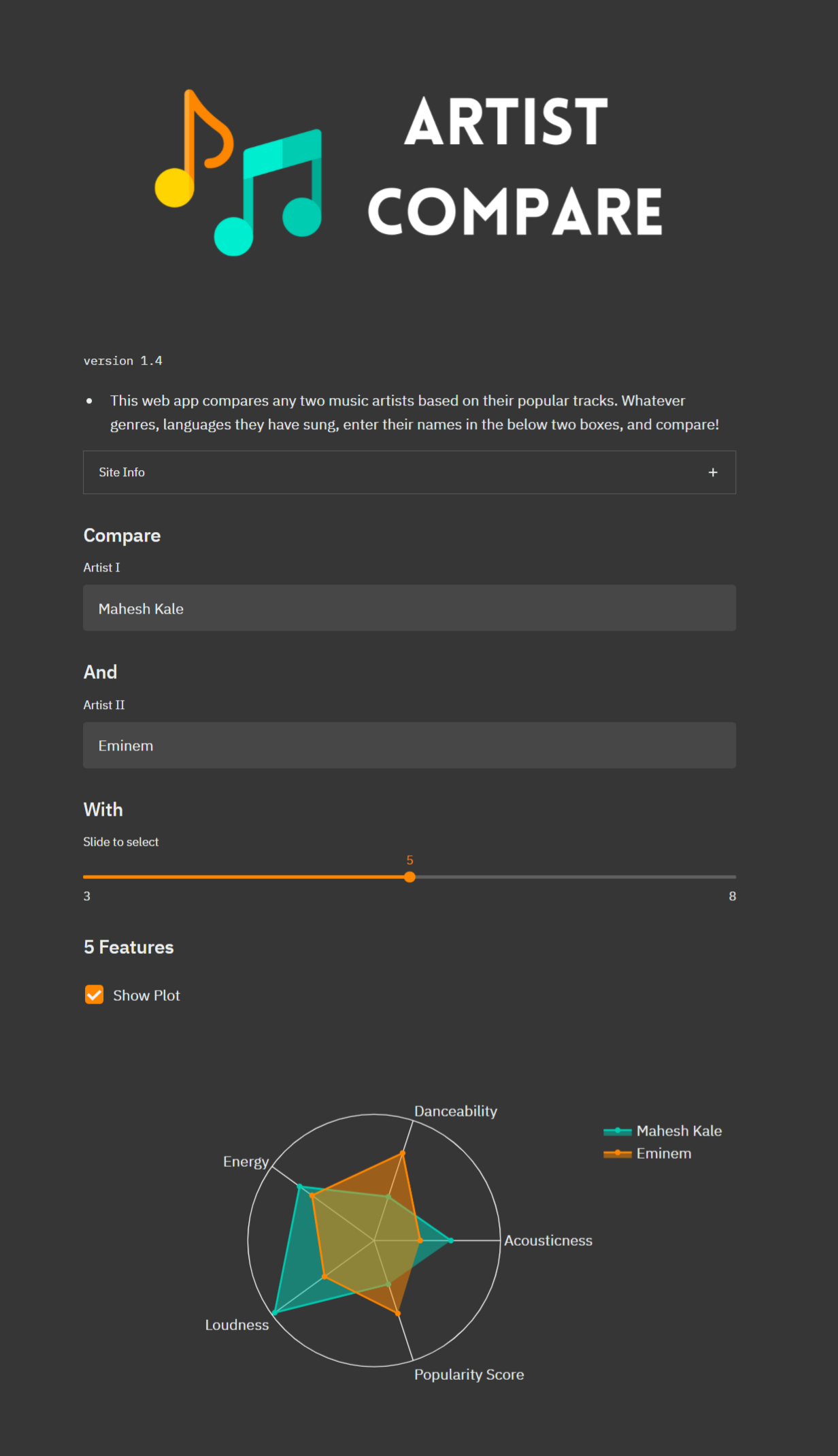Click the Mahesh Kale Loudness data point

pos(273,1313)
